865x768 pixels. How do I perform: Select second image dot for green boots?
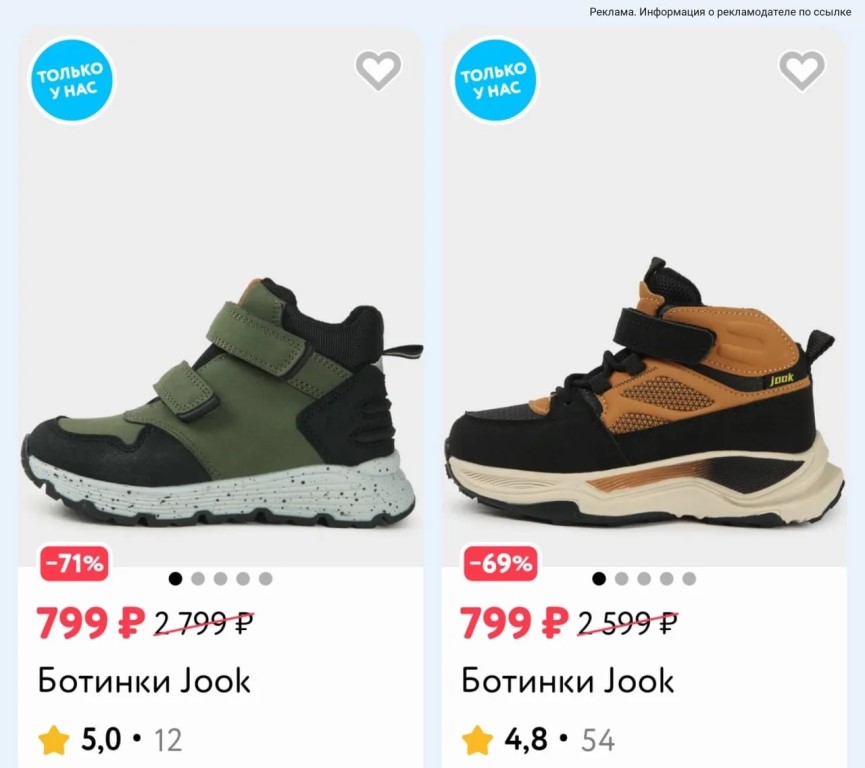[198, 579]
